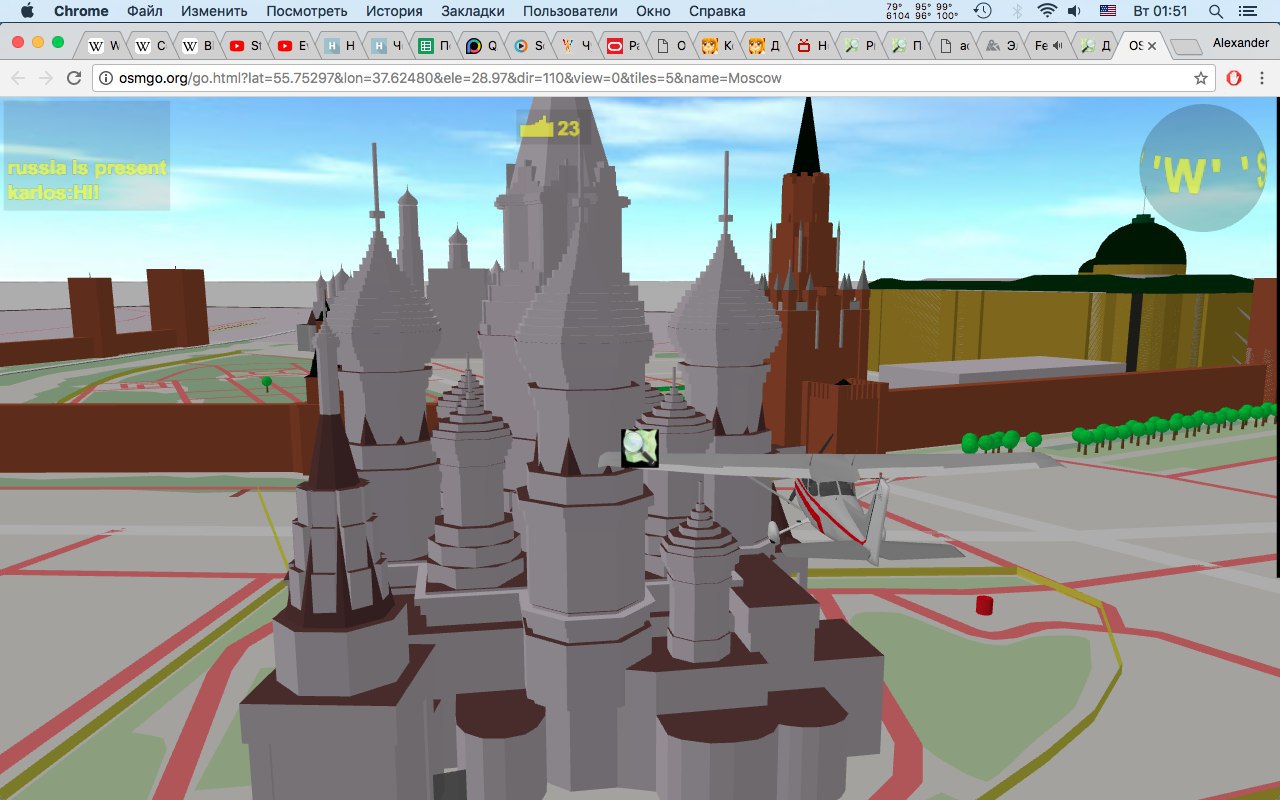Switch to the tab labeled Pa
The width and height of the screenshot is (1280, 800).
(623, 45)
